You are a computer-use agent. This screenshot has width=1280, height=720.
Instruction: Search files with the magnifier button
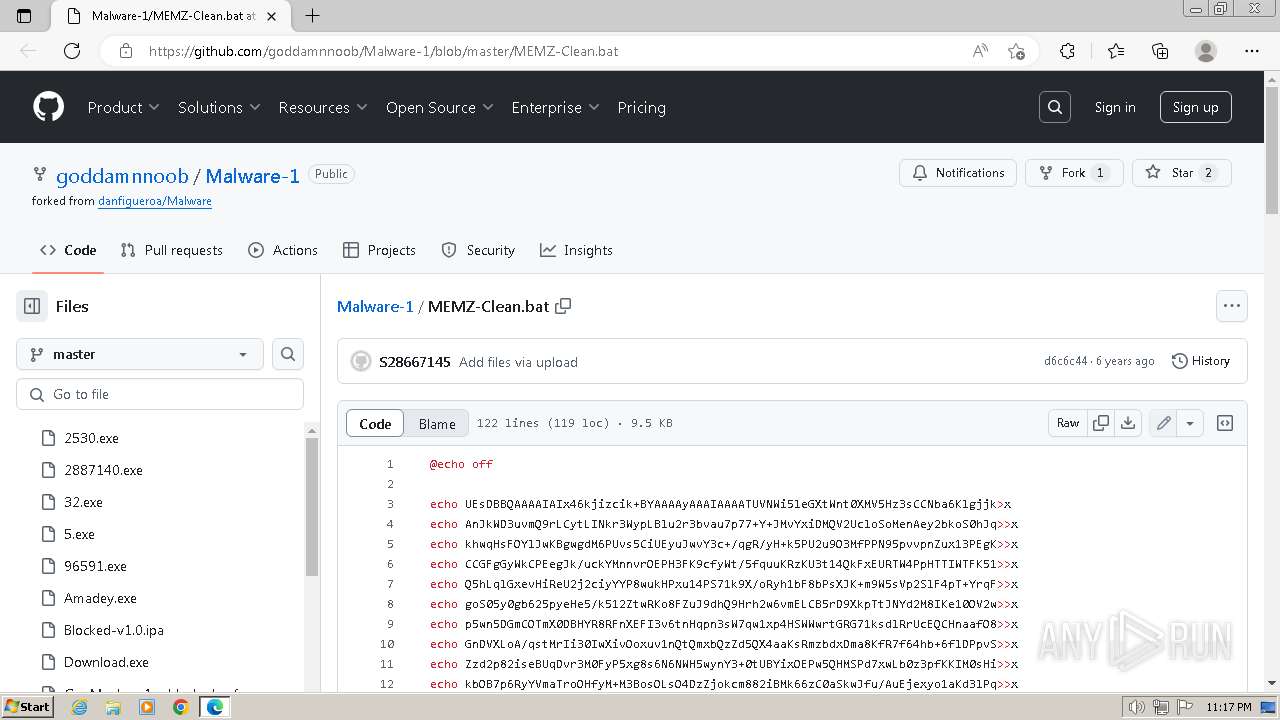(288, 354)
